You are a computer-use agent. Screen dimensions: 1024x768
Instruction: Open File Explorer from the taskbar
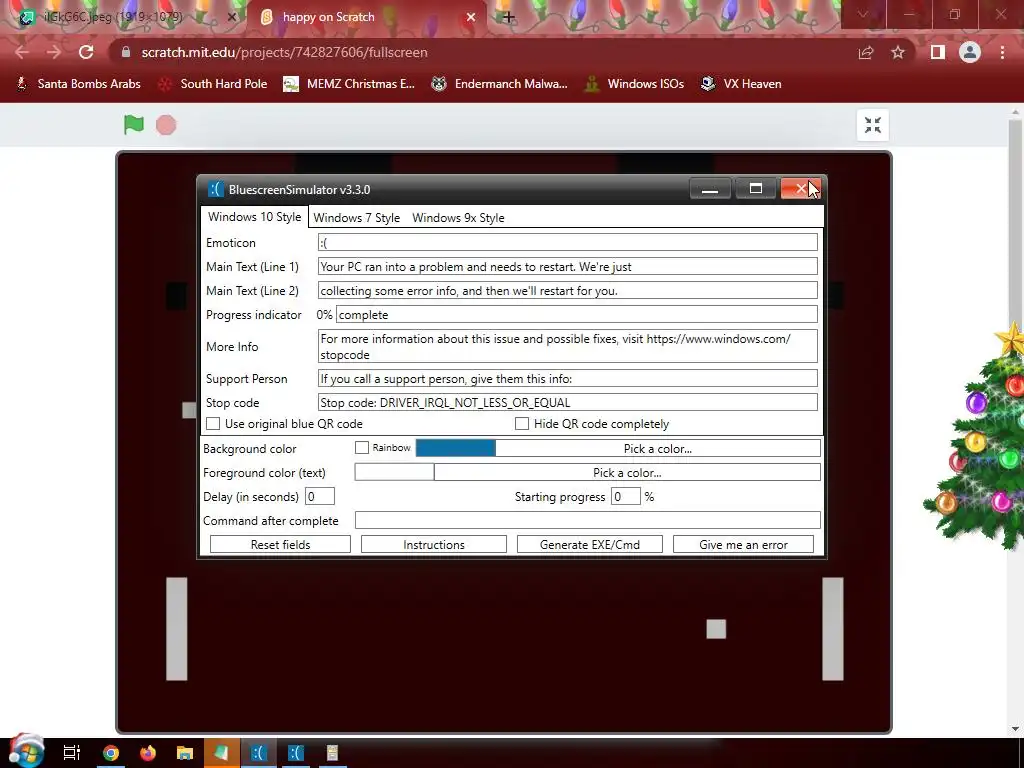point(185,753)
